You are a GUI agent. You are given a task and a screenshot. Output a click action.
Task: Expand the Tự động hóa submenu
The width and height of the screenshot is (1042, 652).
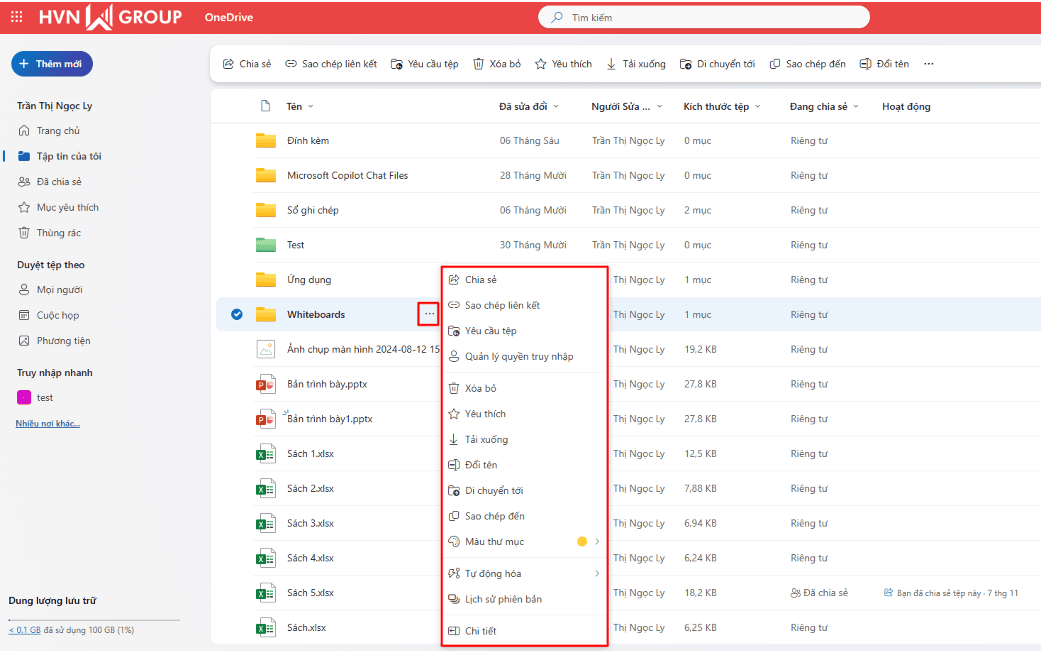click(x=524, y=574)
